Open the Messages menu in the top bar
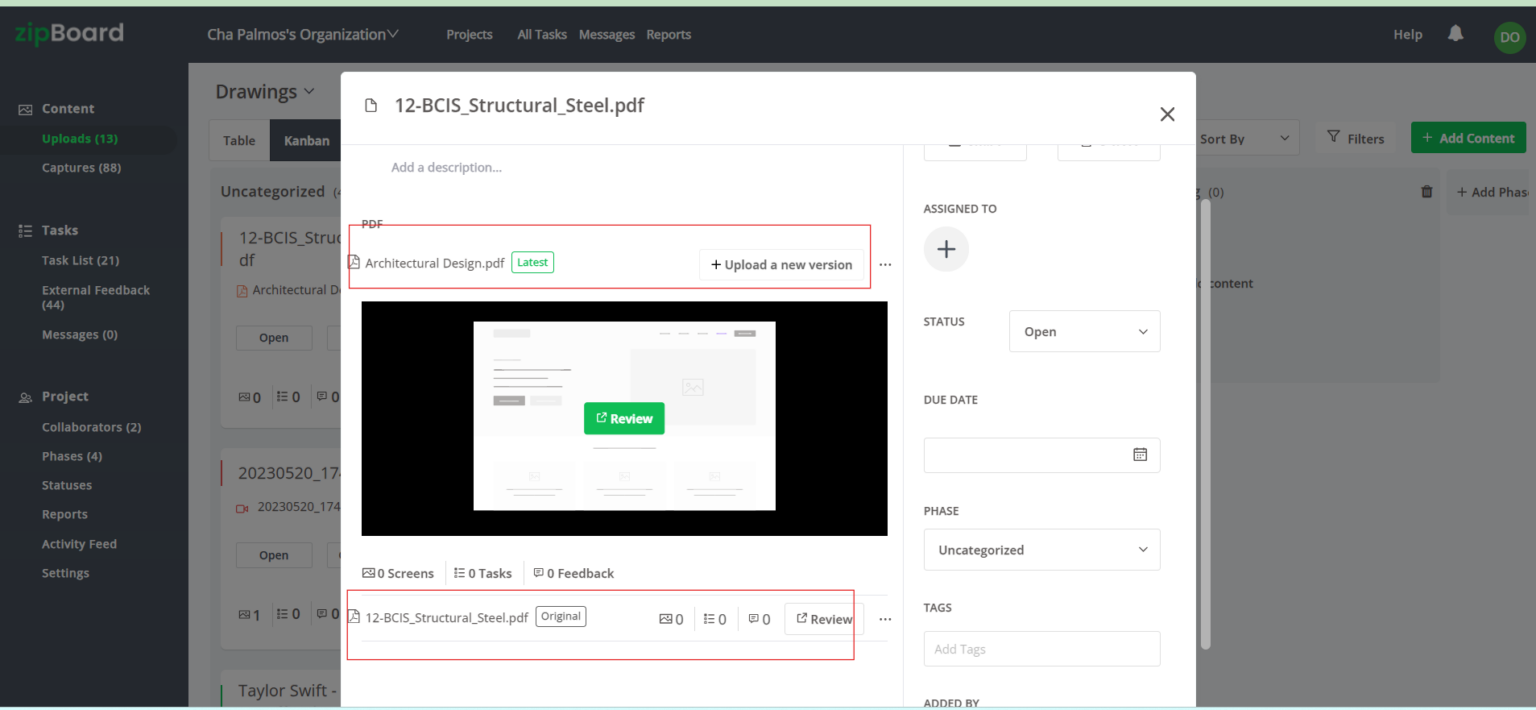Image resolution: width=1536 pixels, height=710 pixels. click(606, 33)
